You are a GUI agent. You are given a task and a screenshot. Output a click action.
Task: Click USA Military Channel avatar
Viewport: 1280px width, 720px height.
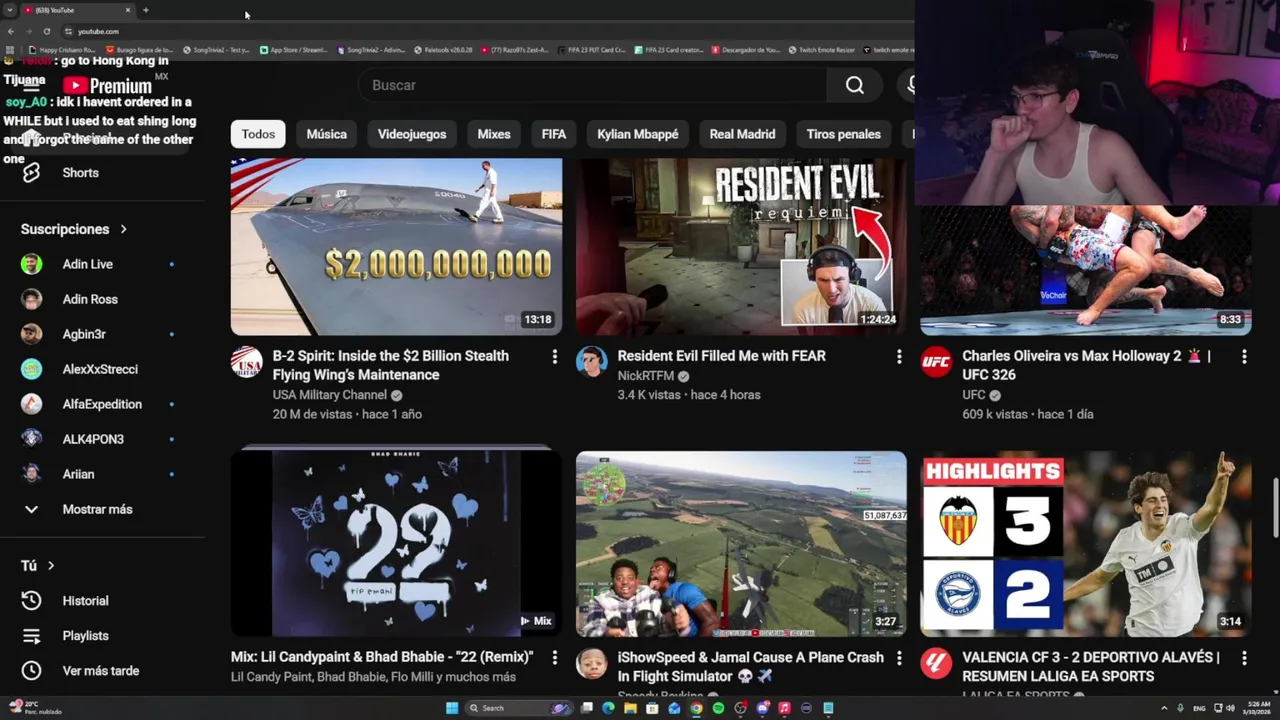pyautogui.click(x=247, y=362)
